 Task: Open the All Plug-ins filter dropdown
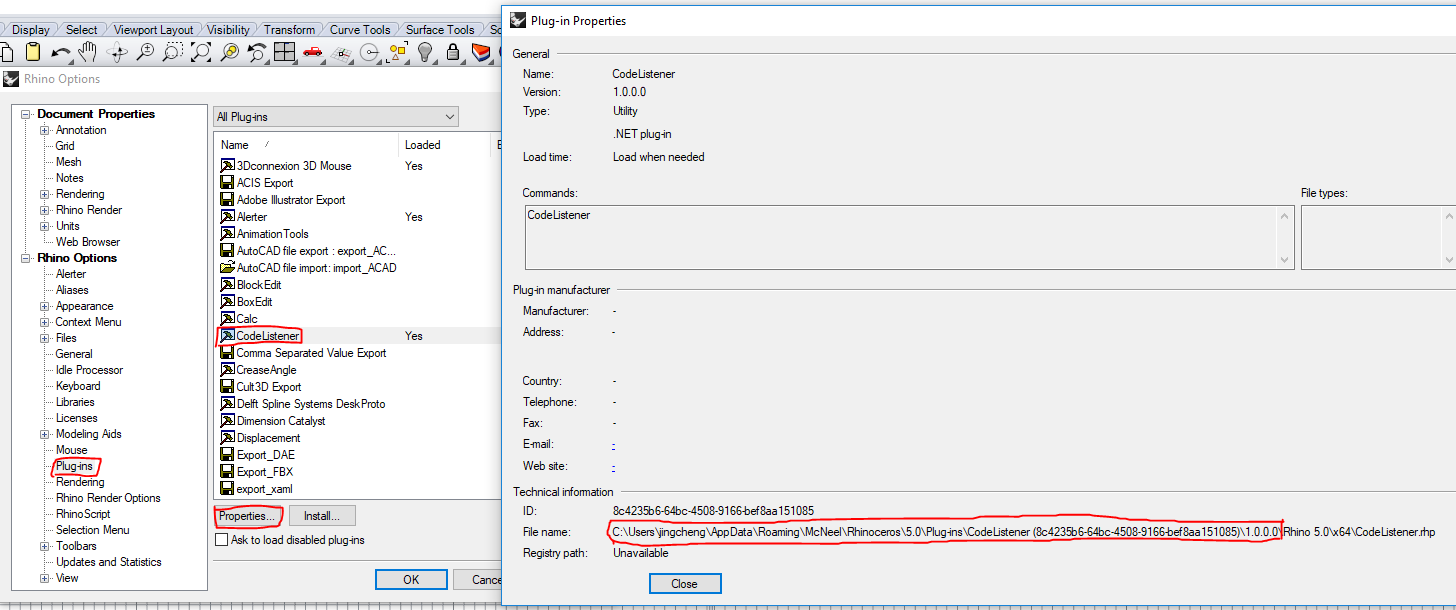tap(335, 117)
